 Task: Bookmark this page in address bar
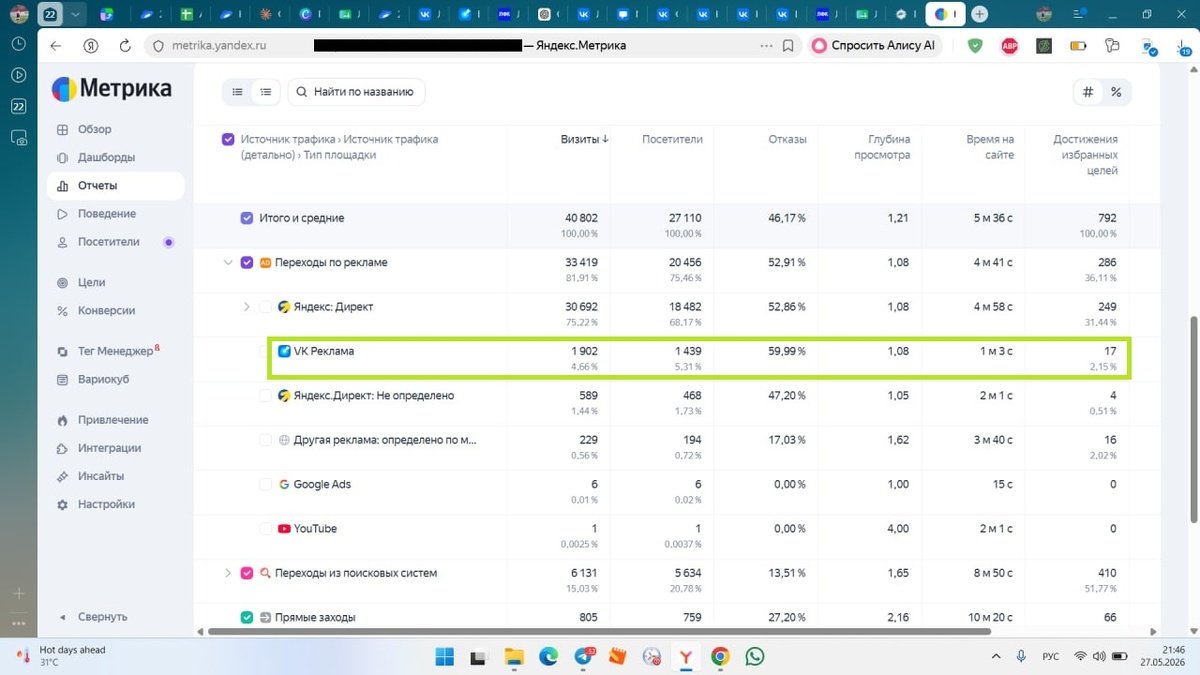(x=788, y=45)
